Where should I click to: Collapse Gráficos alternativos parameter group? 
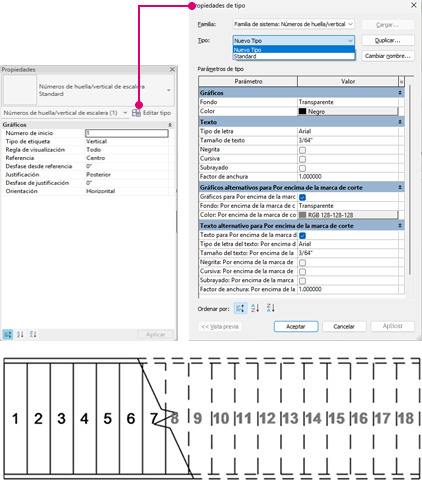click(400, 187)
